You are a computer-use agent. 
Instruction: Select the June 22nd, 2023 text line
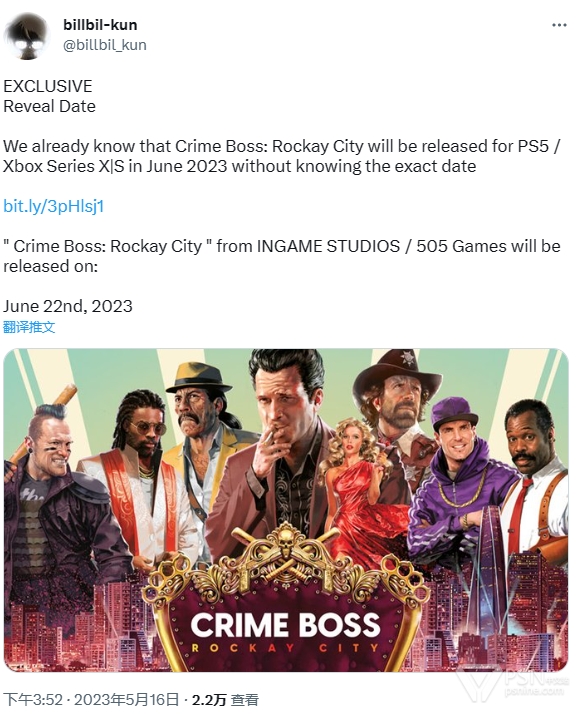click(68, 306)
